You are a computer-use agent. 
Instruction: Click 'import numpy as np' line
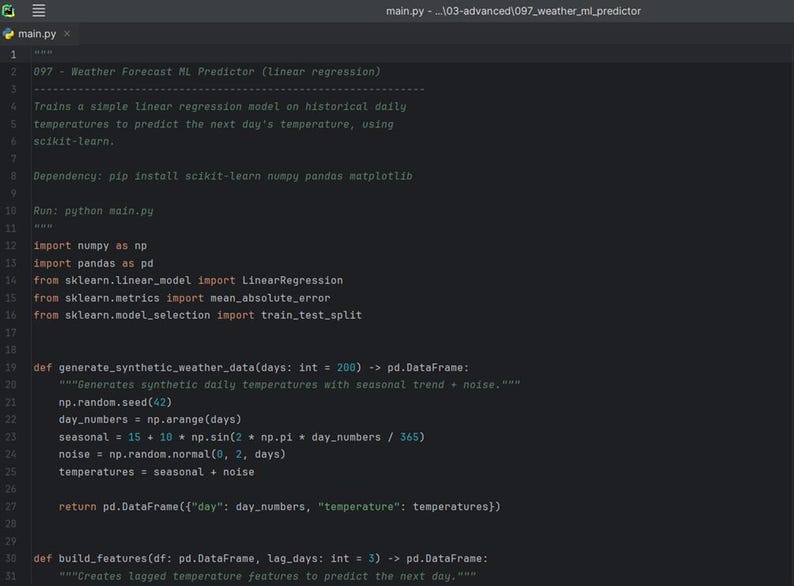pos(90,246)
